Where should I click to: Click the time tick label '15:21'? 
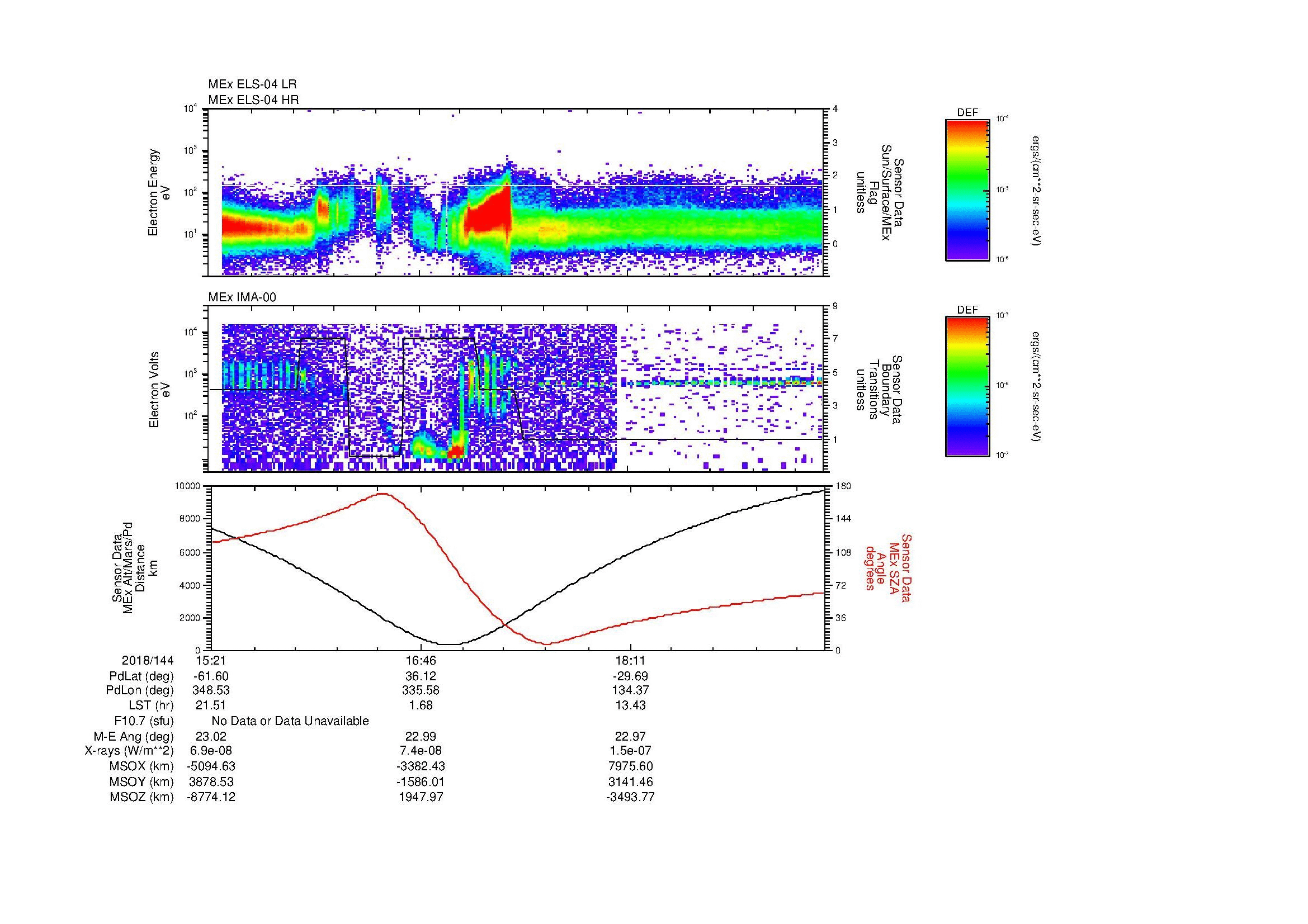[211, 660]
